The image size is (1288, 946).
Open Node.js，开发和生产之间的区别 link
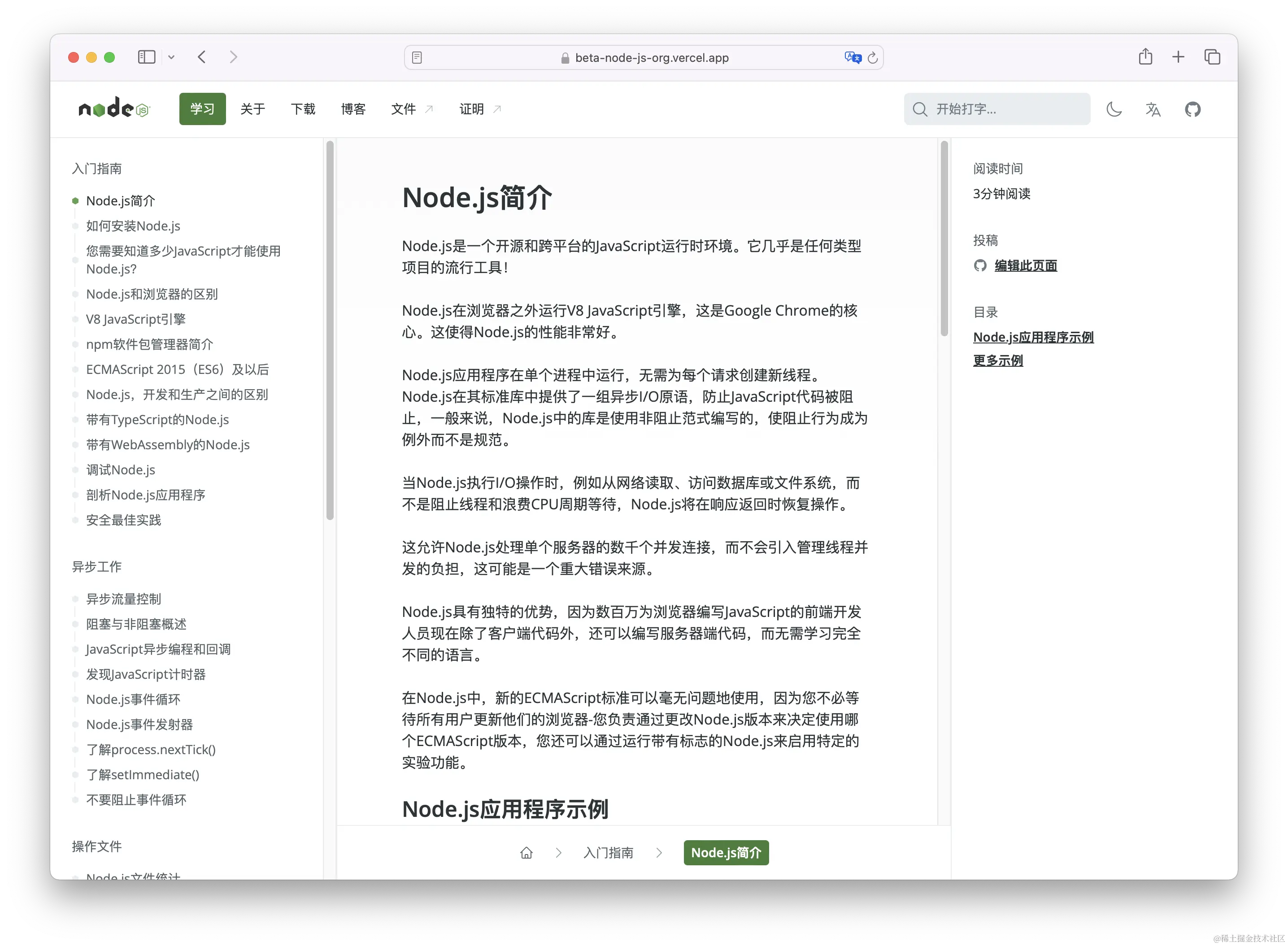coord(177,395)
